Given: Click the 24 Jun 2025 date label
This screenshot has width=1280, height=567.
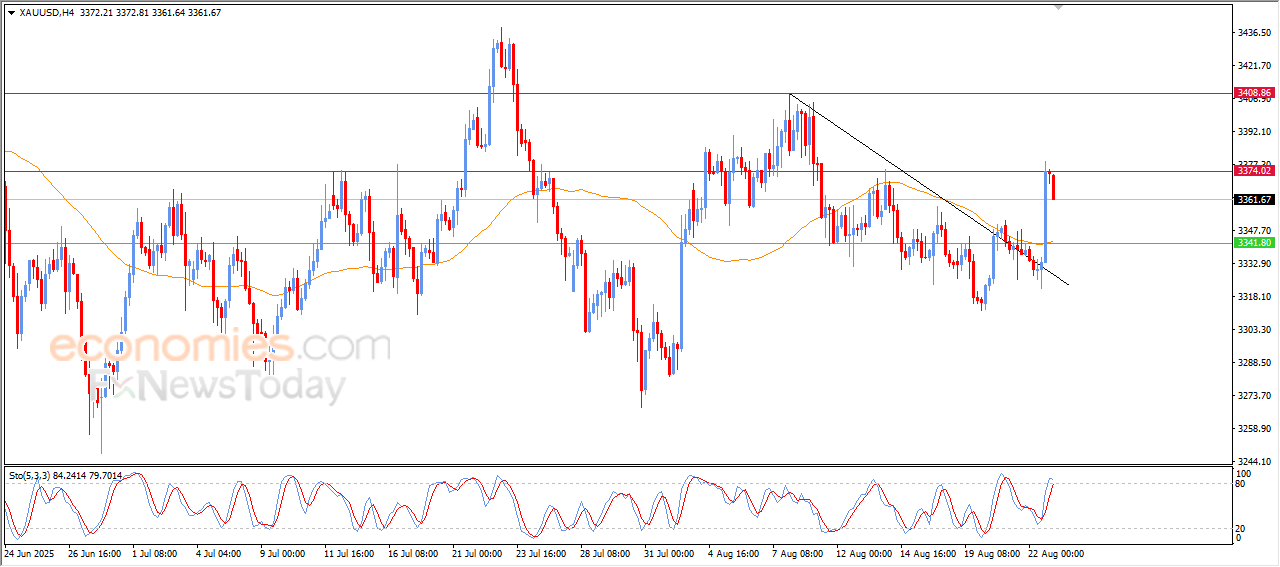Looking at the screenshot, I should click(x=27, y=553).
